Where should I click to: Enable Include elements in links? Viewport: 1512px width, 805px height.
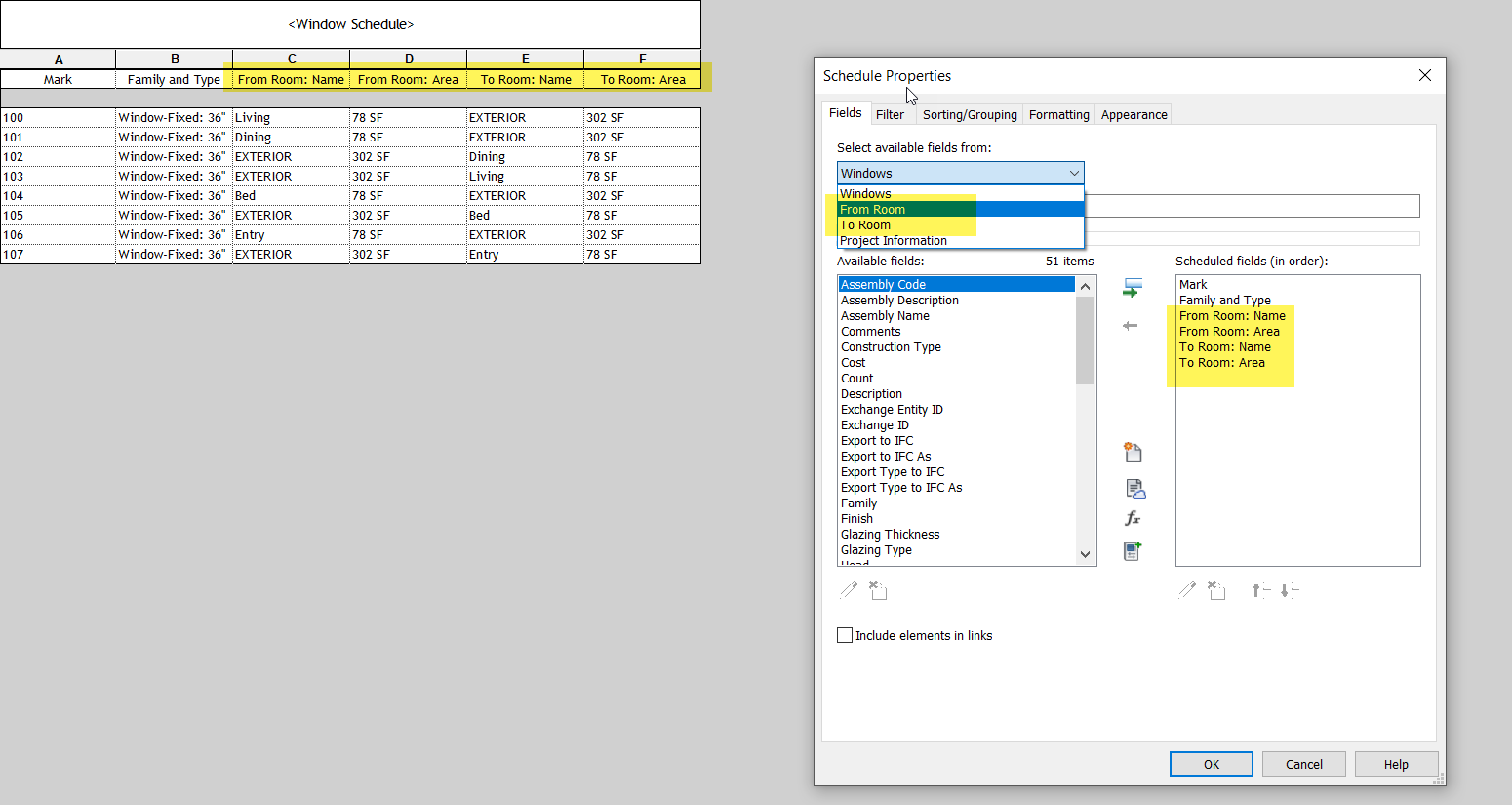click(x=845, y=635)
